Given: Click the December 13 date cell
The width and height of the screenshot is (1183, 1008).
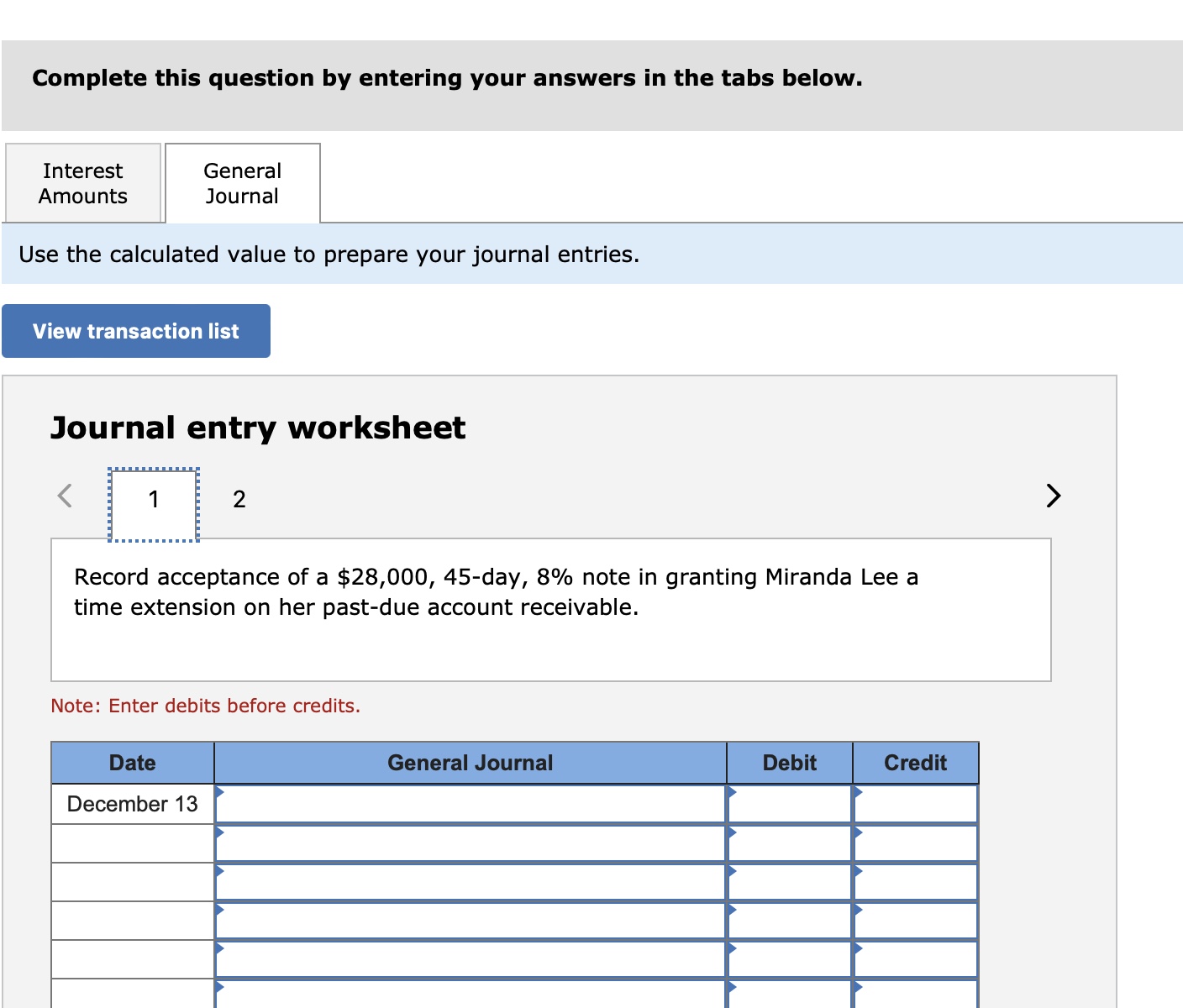Looking at the screenshot, I should [x=133, y=804].
